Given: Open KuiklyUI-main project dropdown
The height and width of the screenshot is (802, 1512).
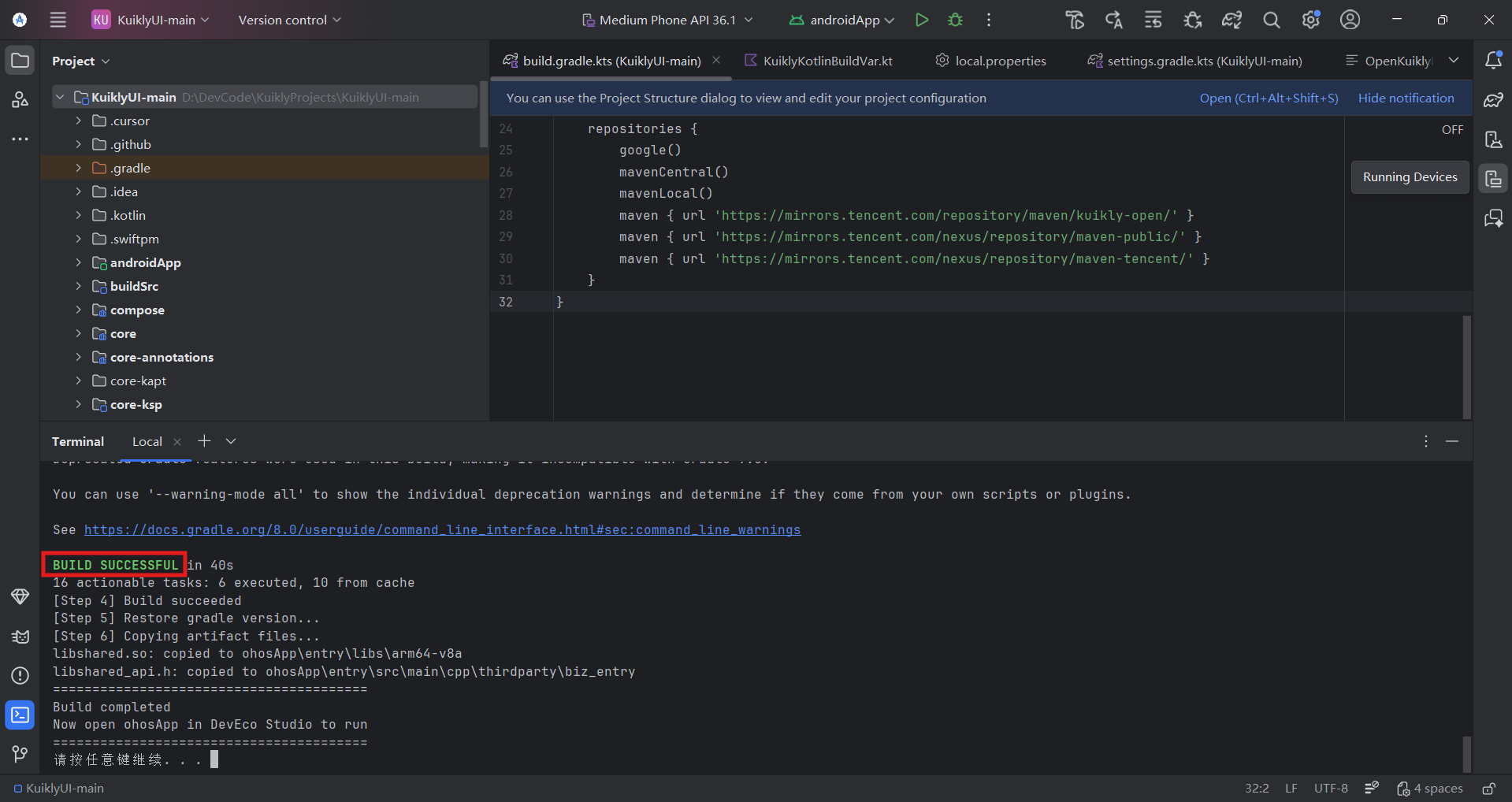Looking at the screenshot, I should click(151, 20).
